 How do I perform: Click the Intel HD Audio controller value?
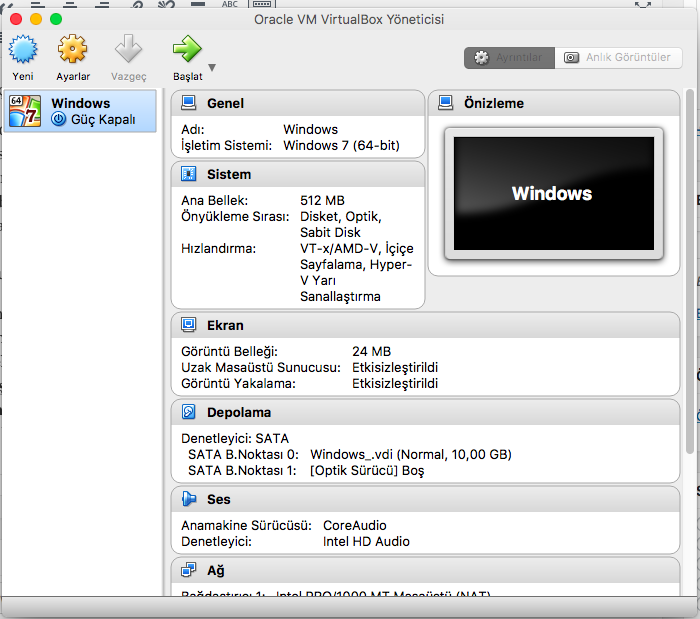pos(366,541)
